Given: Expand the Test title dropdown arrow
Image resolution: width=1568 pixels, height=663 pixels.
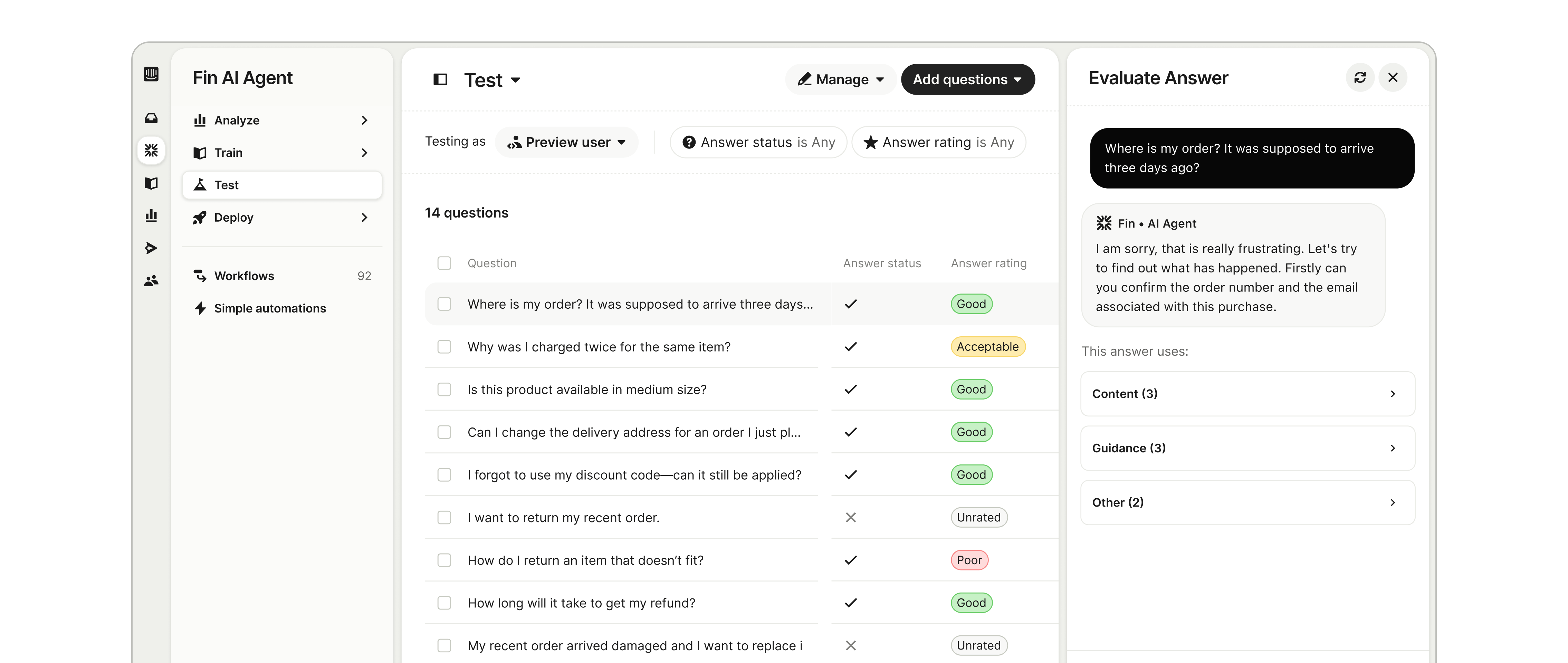Looking at the screenshot, I should (x=516, y=80).
